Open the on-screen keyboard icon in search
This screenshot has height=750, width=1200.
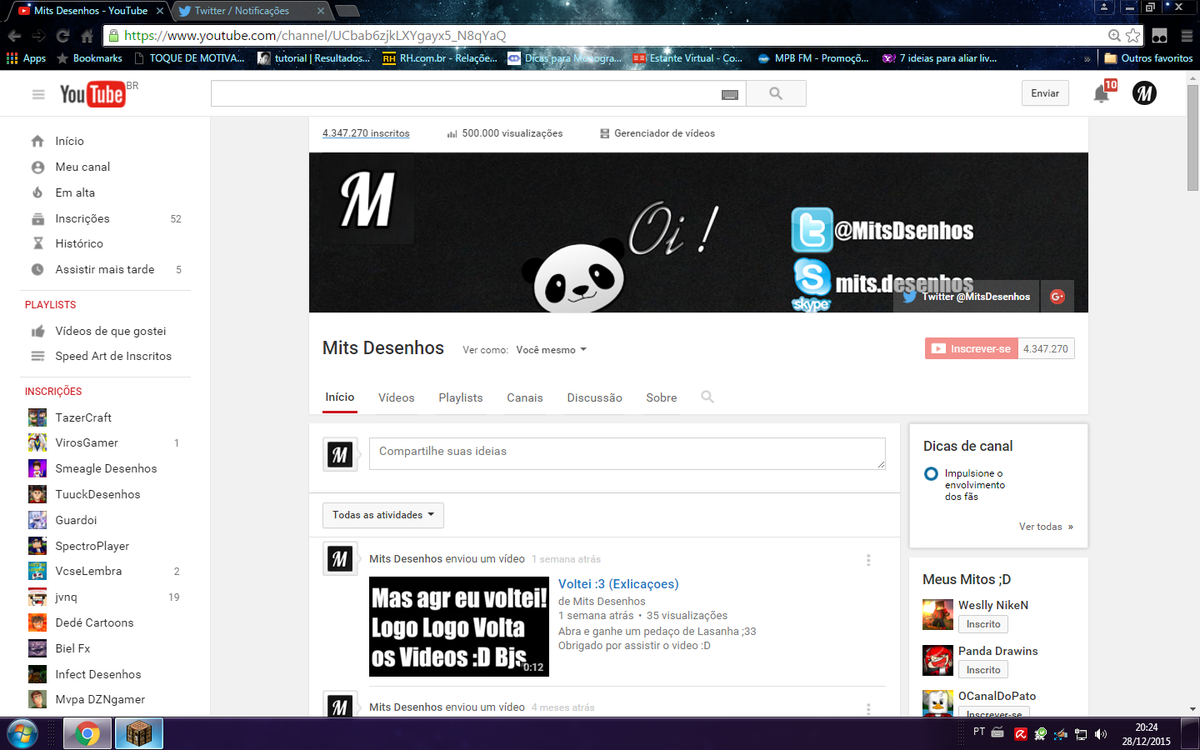[x=729, y=94]
